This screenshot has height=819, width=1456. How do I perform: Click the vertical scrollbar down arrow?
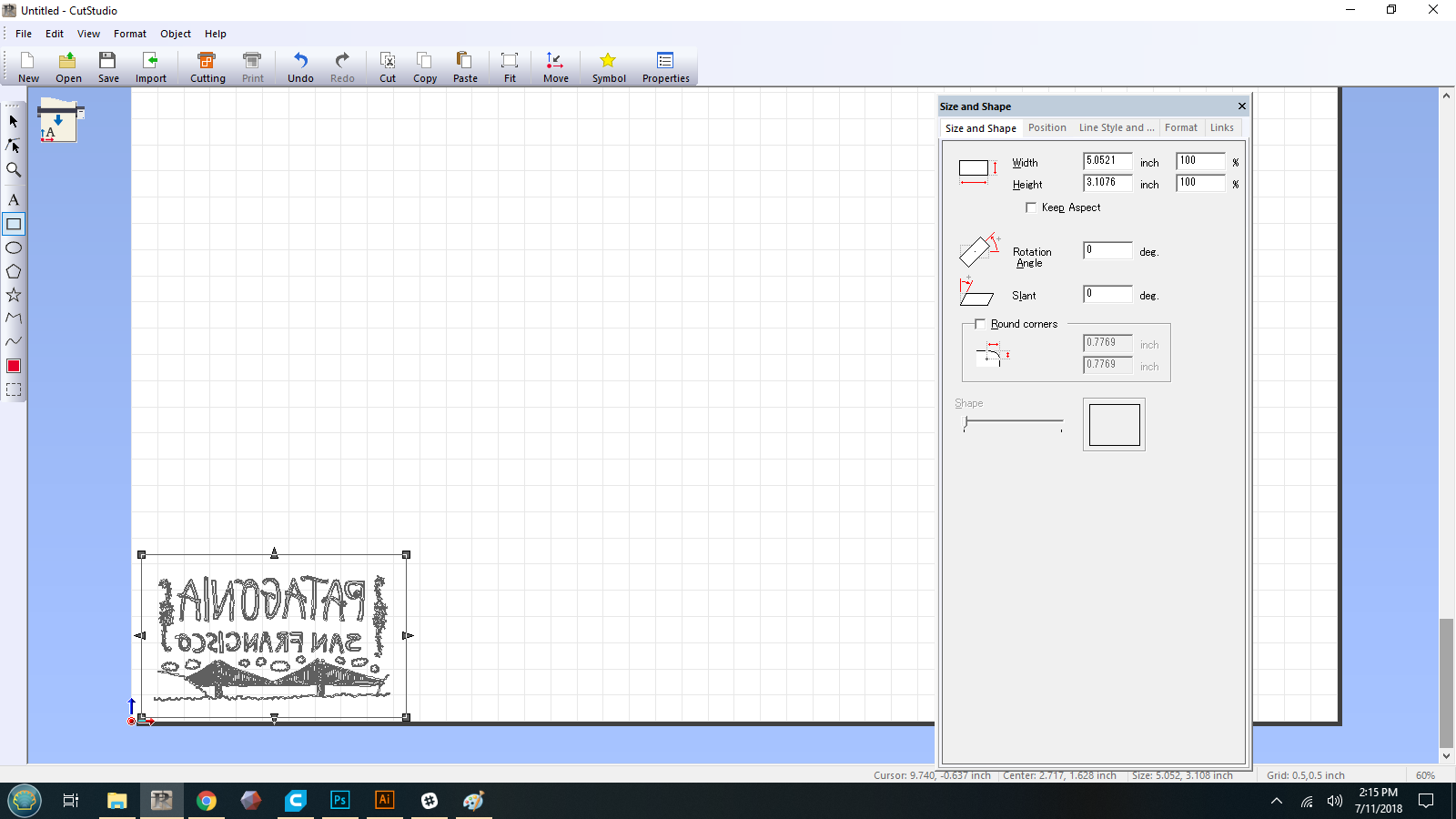coord(1446,755)
